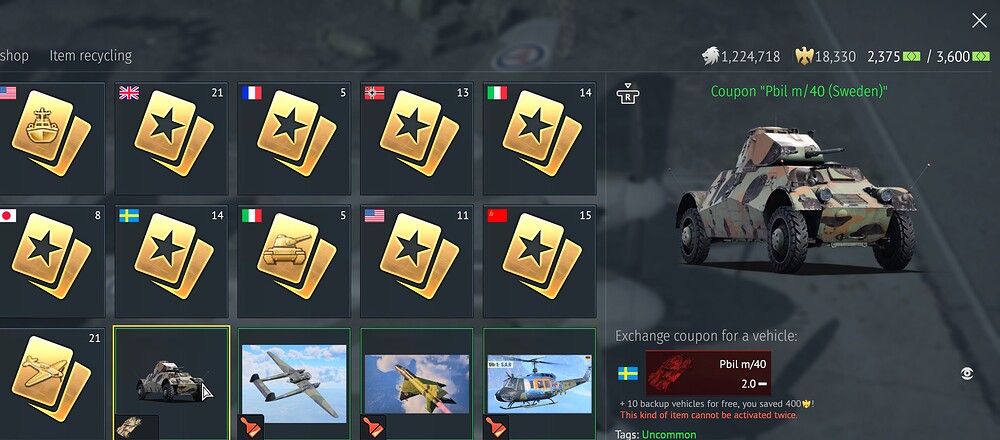Switch to the shop tab
1000x440 pixels.
(x=14, y=56)
